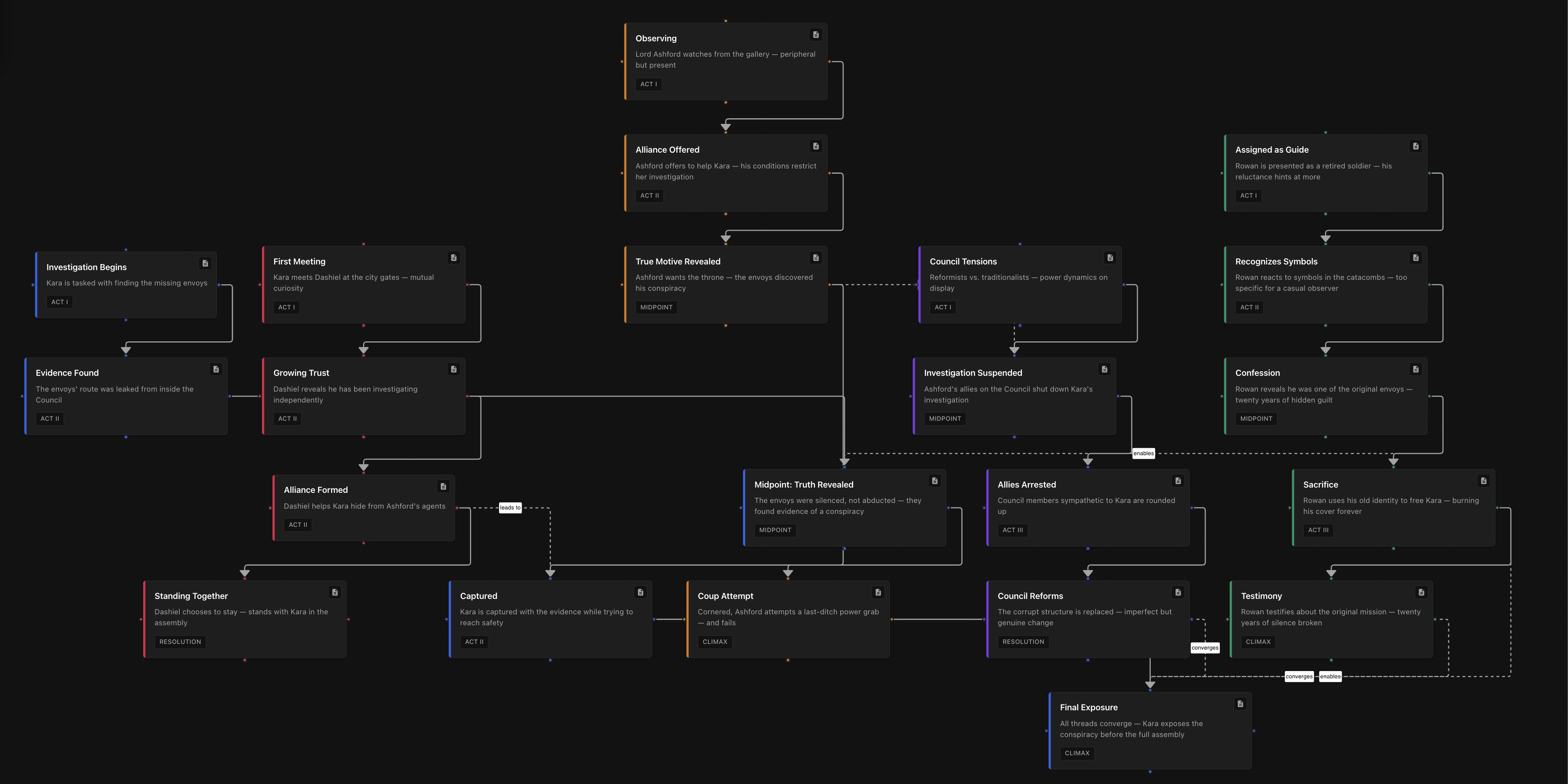Click the MIDPOINT badge on Confession

[x=1256, y=418]
